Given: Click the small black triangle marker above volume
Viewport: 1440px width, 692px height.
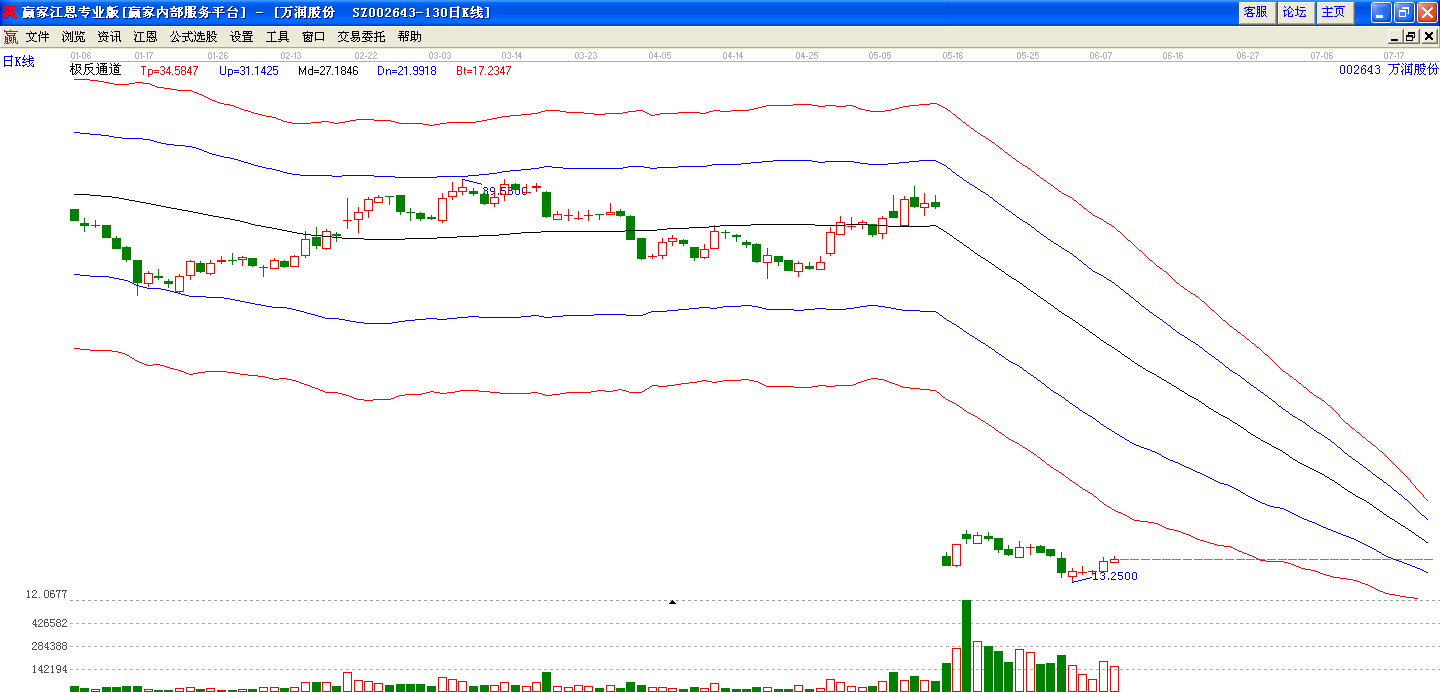Looking at the screenshot, I should coord(672,602).
